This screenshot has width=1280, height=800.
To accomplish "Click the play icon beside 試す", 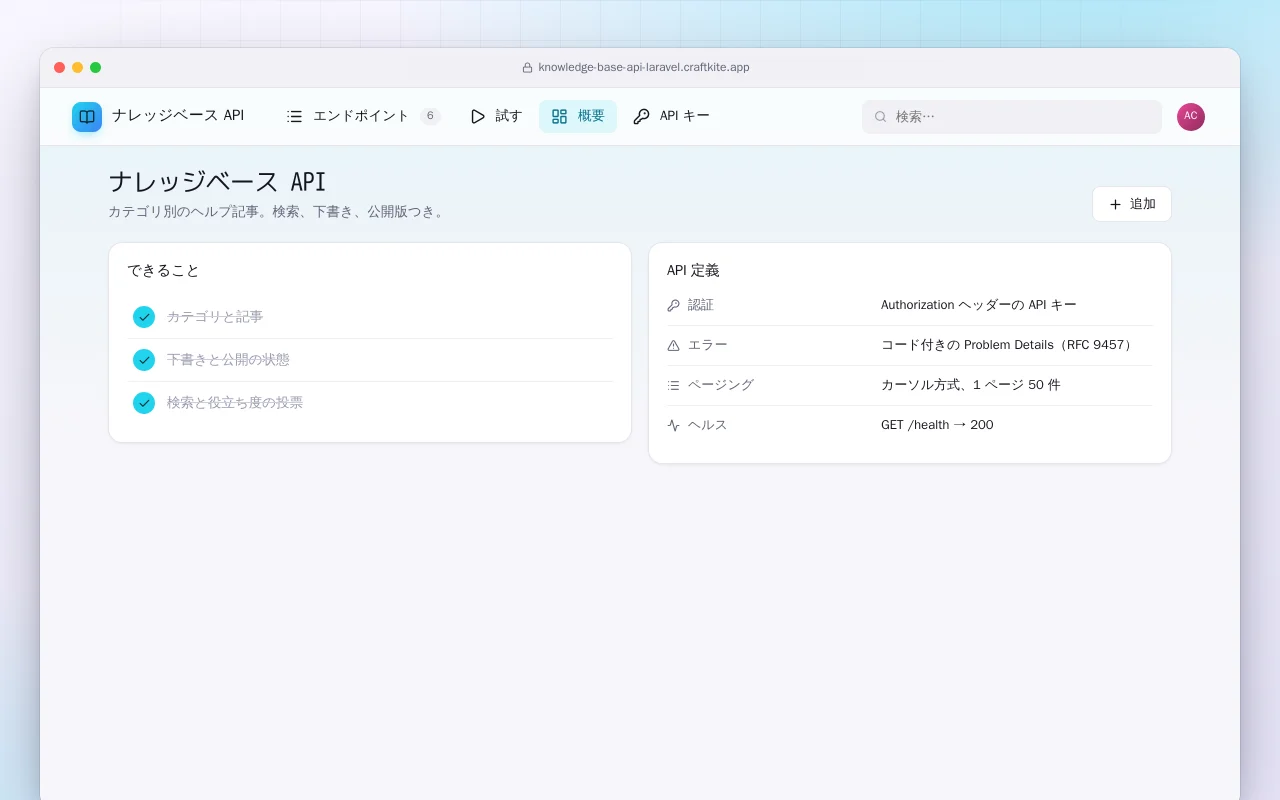I will (478, 116).
